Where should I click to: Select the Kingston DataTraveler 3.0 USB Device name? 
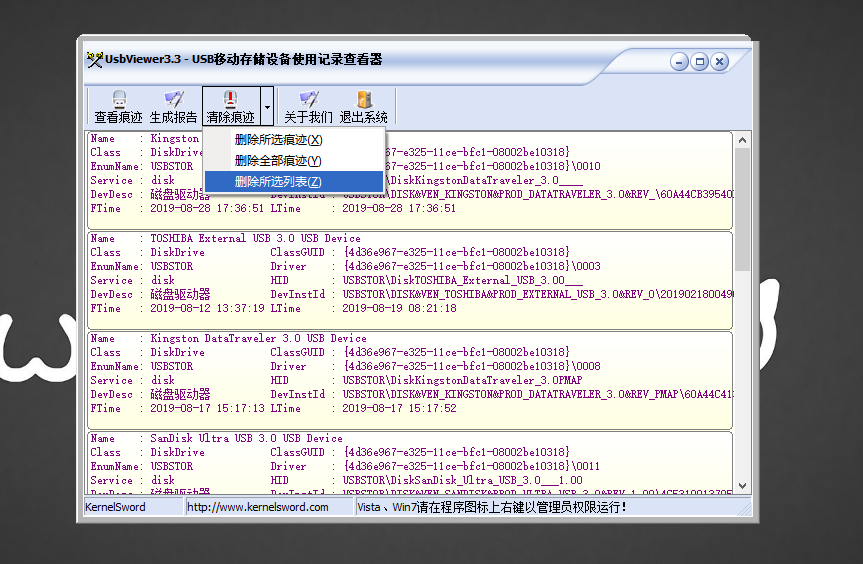pos(258,338)
